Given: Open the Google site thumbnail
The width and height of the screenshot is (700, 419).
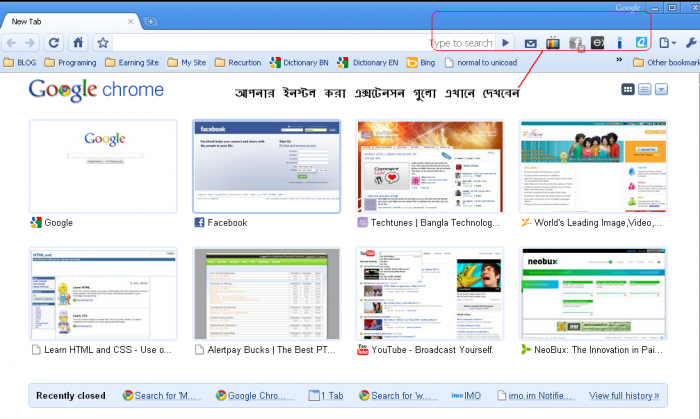Looking at the screenshot, I should click(x=103, y=166).
